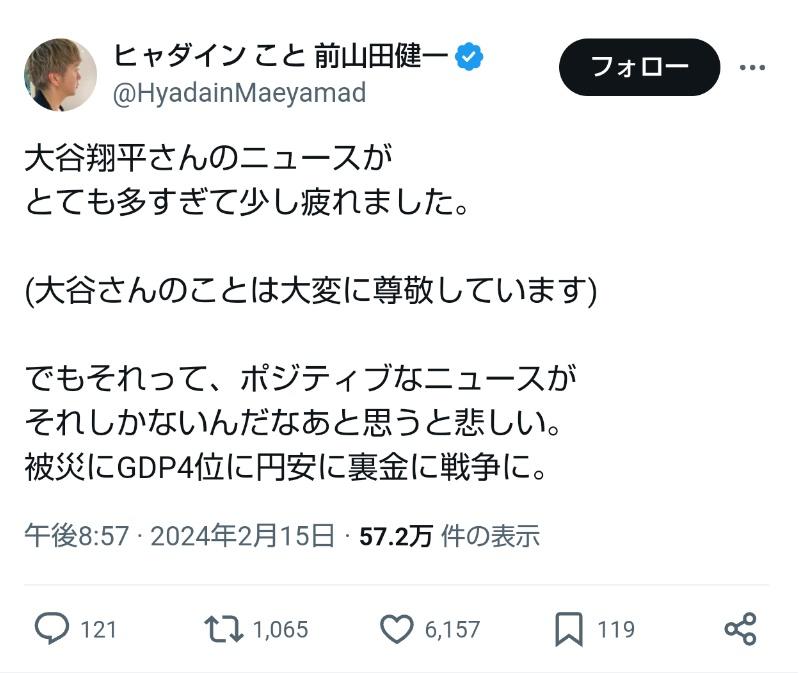
Task: Click the tweet's first line 大谷翔平さんのニュースが
Action: (208, 157)
